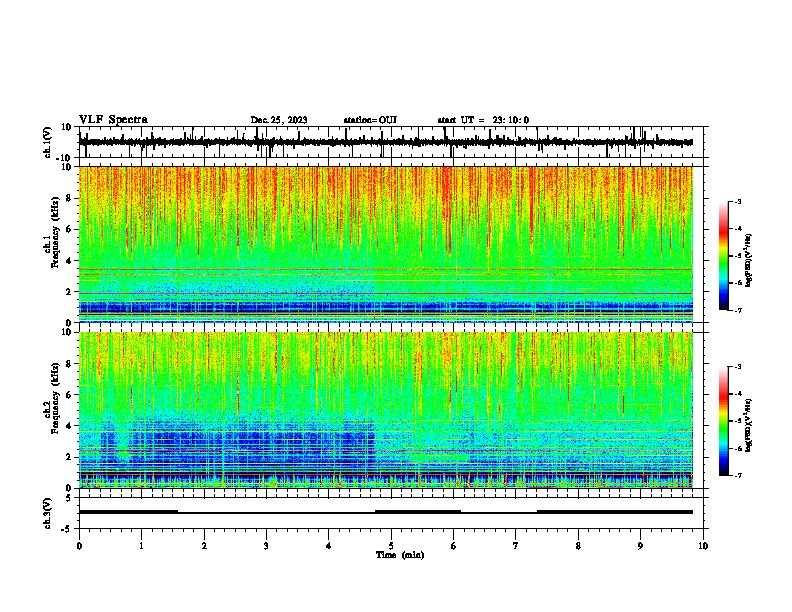The image size is (792, 612).
Task: Click the "station=OUI" header label
Action: 370,120
